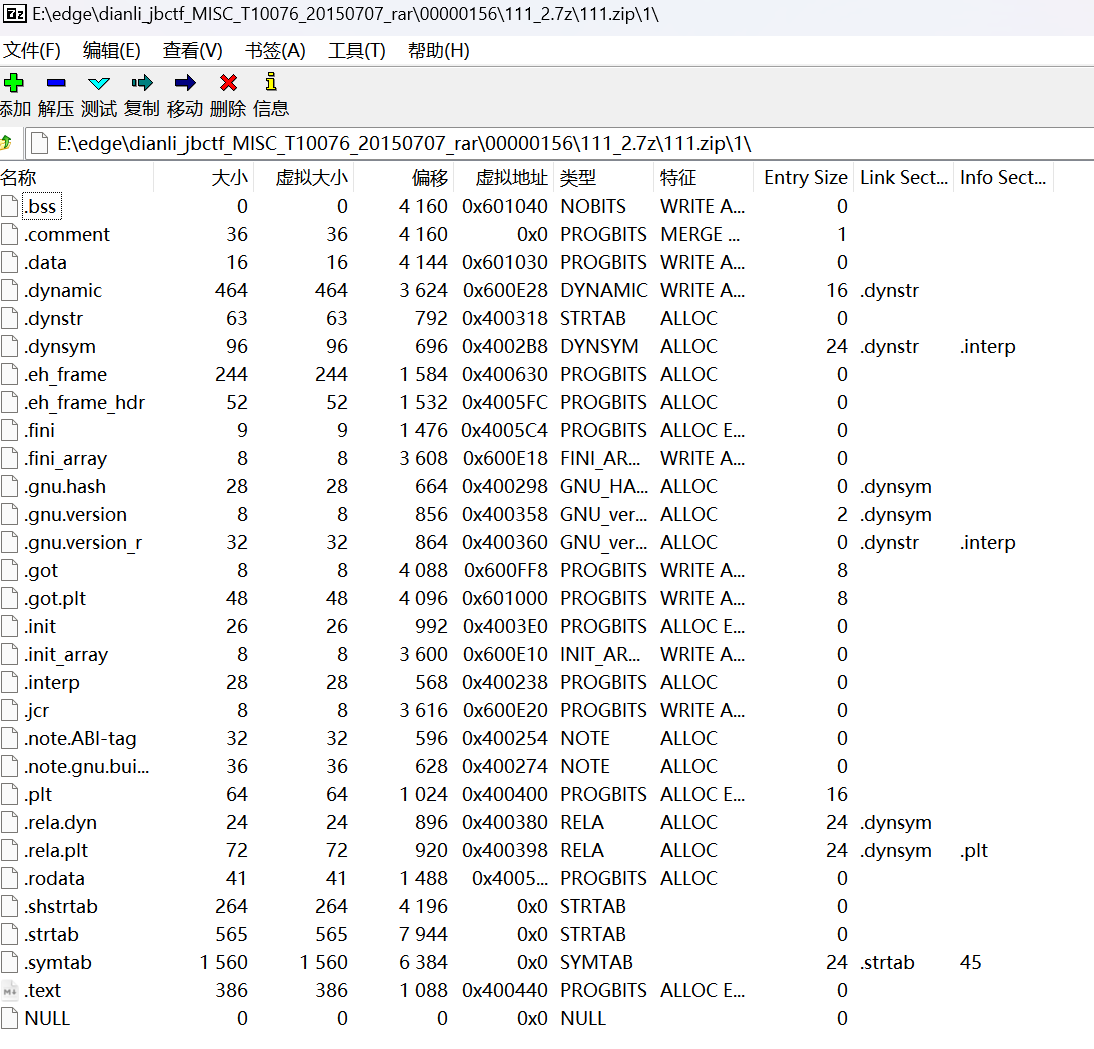The width and height of the screenshot is (1094, 1049).
Task: Click the file icon of .eh_frame
Action: tap(10, 375)
